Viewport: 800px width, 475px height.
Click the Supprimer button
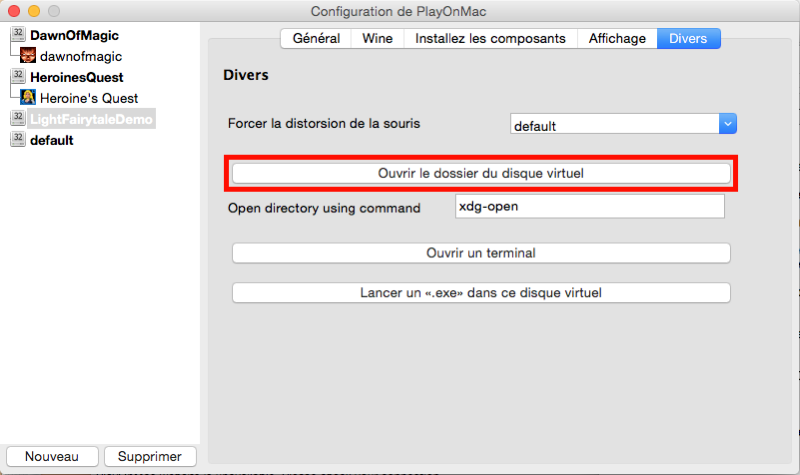[x=150, y=456]
